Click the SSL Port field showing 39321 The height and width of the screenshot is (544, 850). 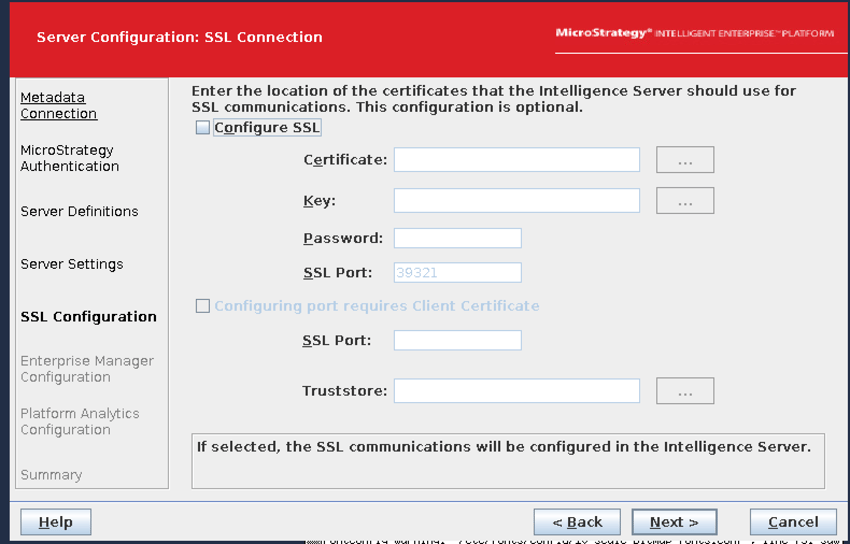(x=457, y=272)
